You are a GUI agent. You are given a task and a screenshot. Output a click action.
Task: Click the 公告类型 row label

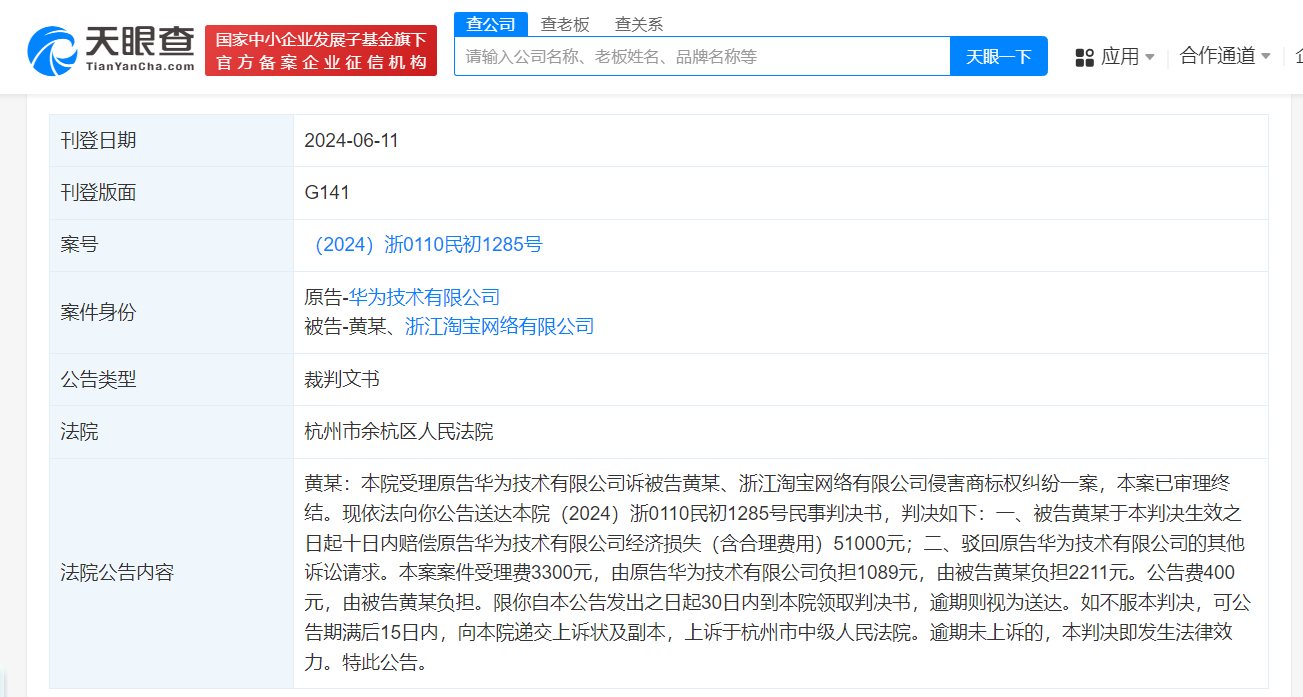pos(98,379)
